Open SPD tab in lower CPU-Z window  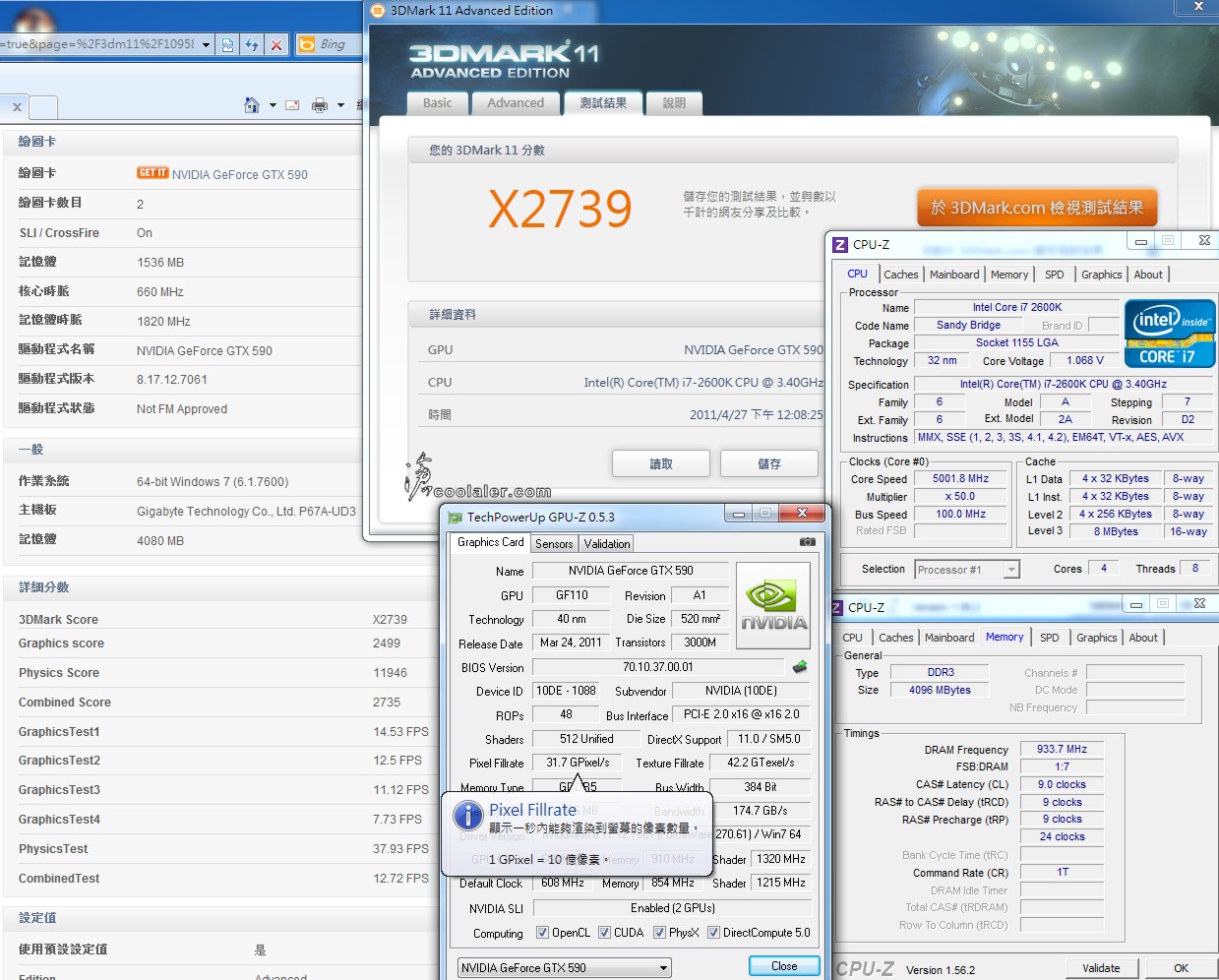(1050, 638)
